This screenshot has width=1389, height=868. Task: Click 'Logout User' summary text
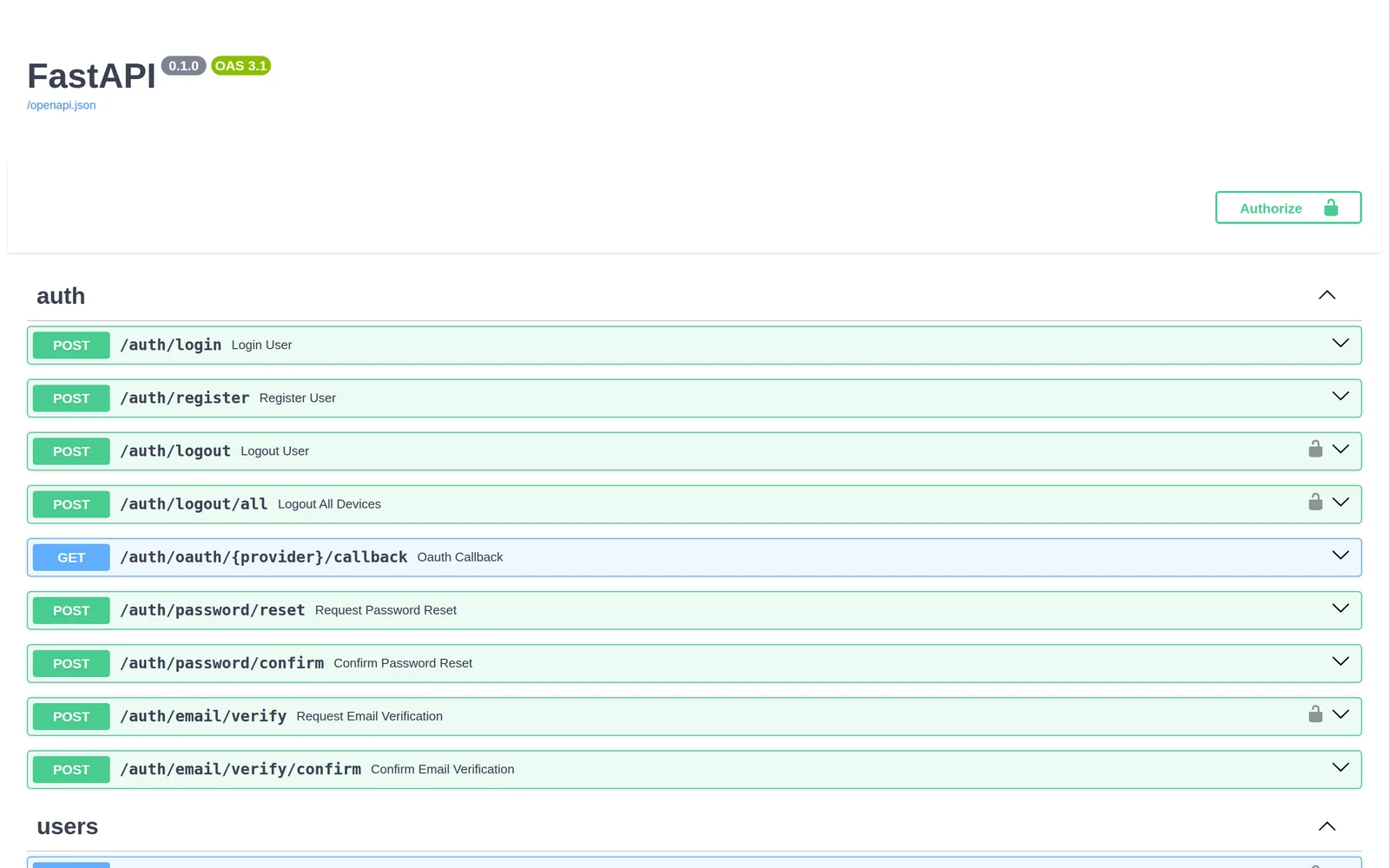click(x=275, y=450)
